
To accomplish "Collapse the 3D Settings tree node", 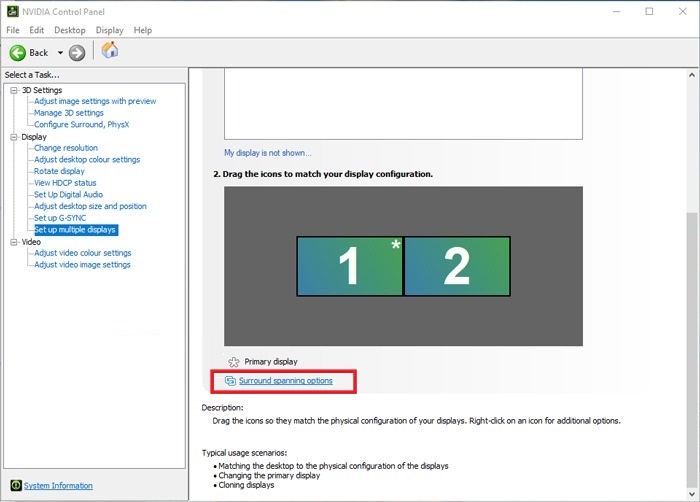I will coord(14,90).
